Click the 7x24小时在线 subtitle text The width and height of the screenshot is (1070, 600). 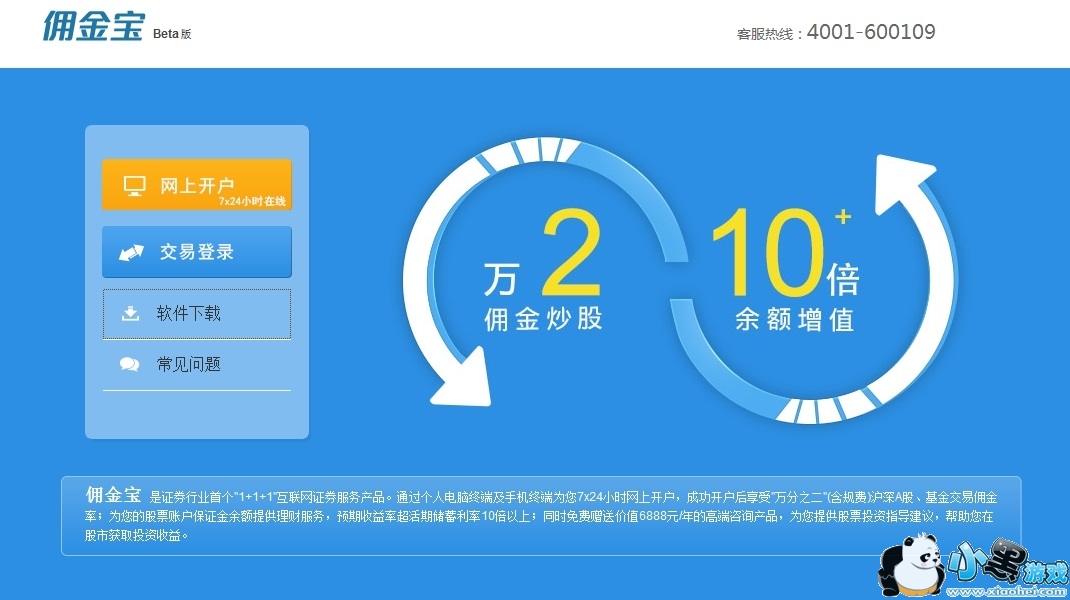tap(252, 201)
